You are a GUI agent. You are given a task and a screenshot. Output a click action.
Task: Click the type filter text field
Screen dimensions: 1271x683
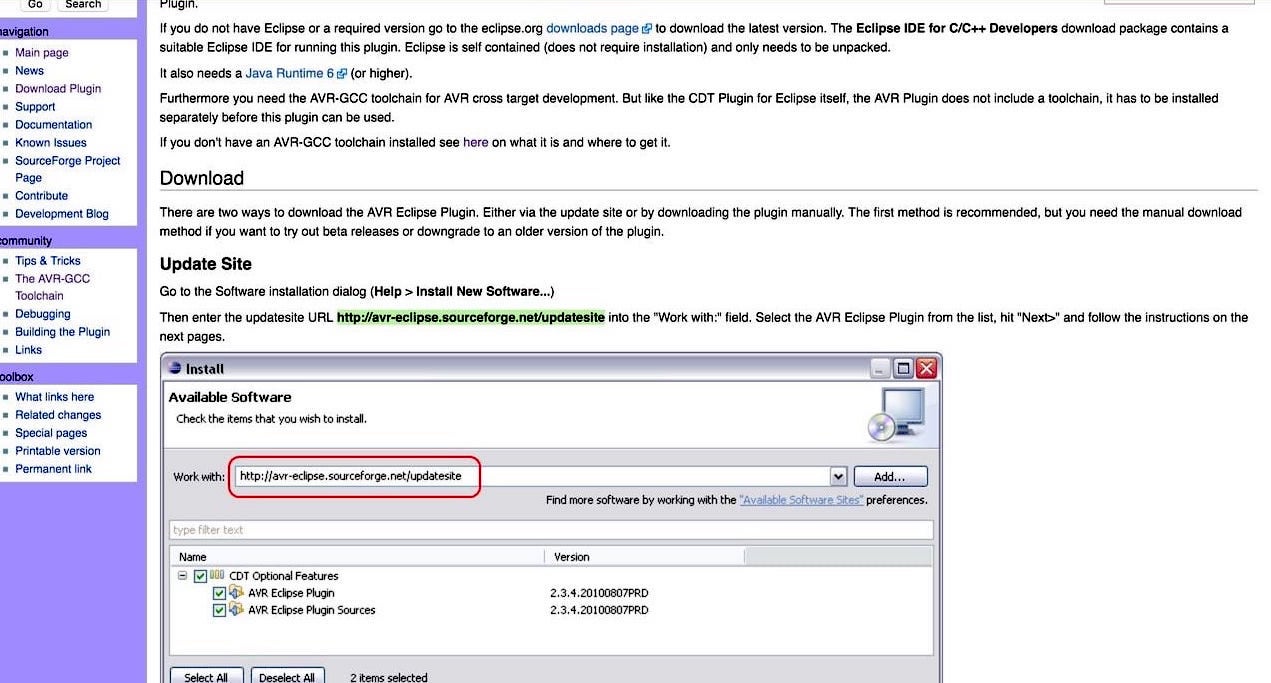click(x=551, y=530)
